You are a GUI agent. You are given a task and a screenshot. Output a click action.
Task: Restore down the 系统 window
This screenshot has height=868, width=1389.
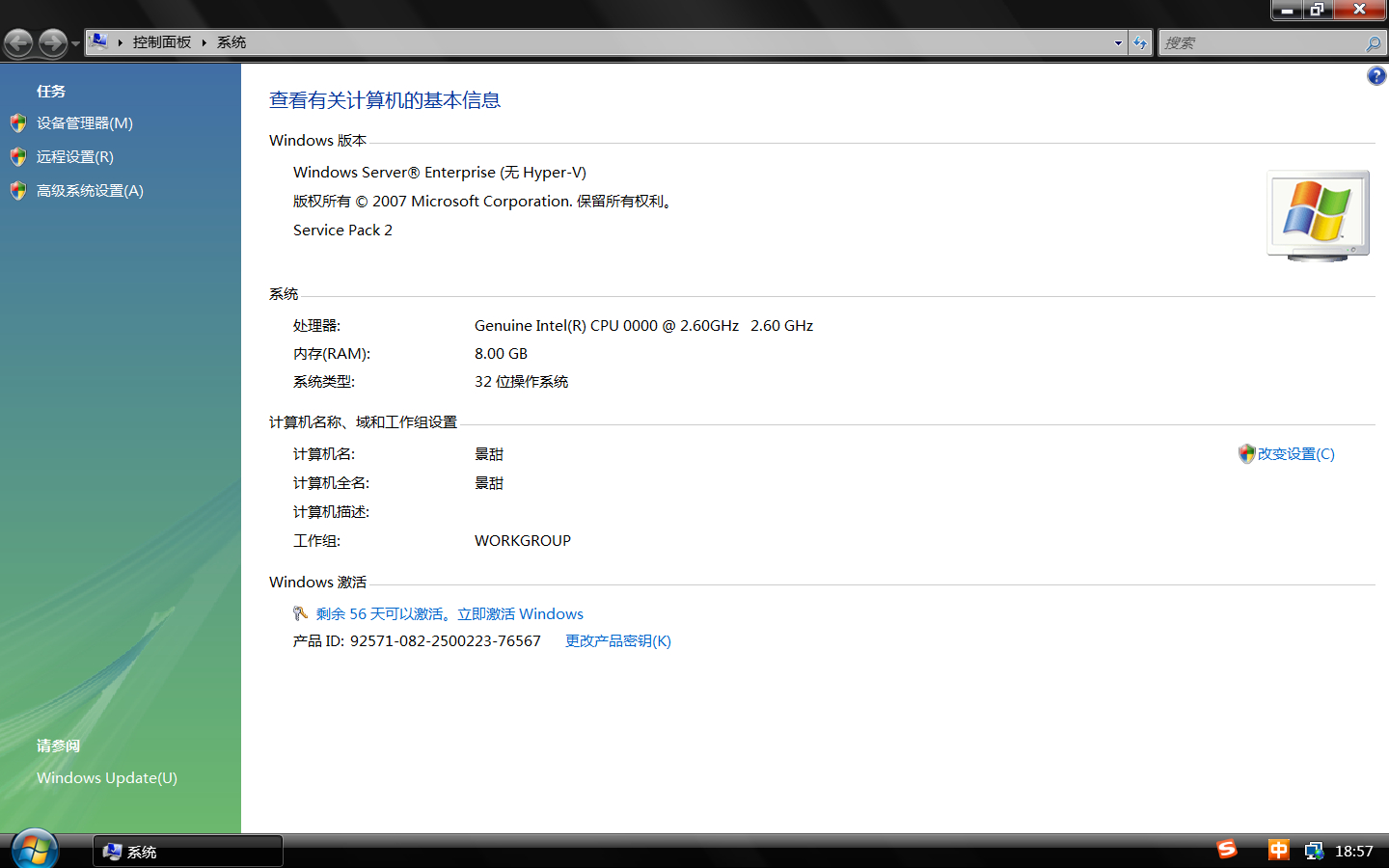point(1318,10)
